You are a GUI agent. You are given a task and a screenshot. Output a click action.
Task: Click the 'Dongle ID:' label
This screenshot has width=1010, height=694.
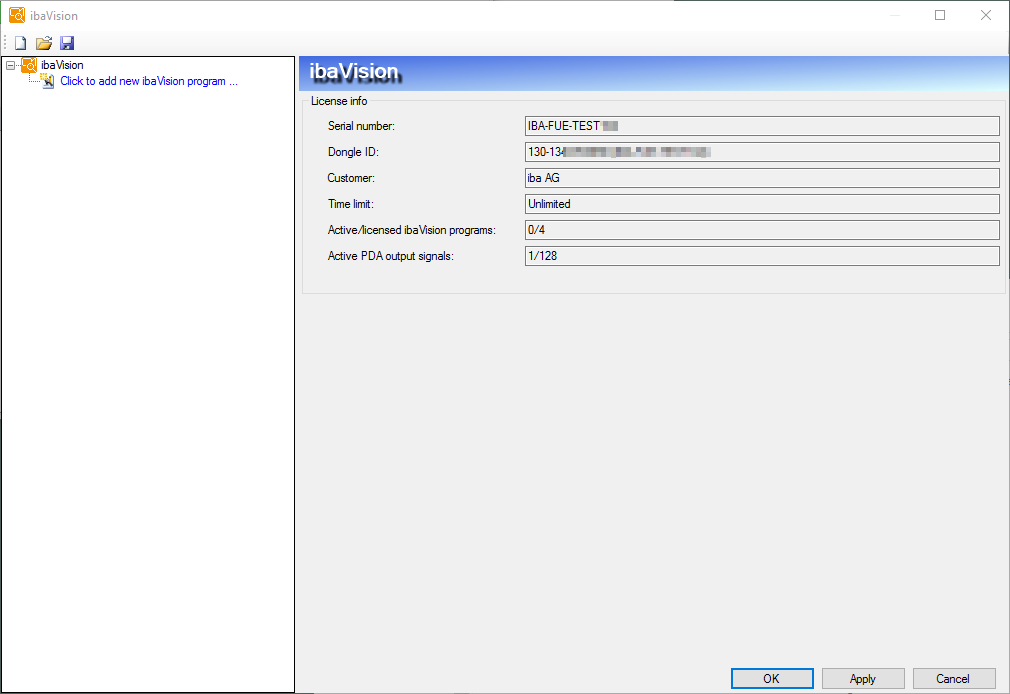(353, 152)
